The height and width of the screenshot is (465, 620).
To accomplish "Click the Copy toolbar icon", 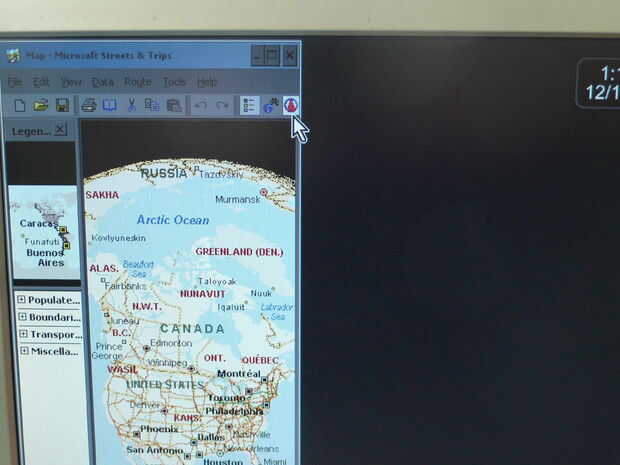I will [152, 105].
